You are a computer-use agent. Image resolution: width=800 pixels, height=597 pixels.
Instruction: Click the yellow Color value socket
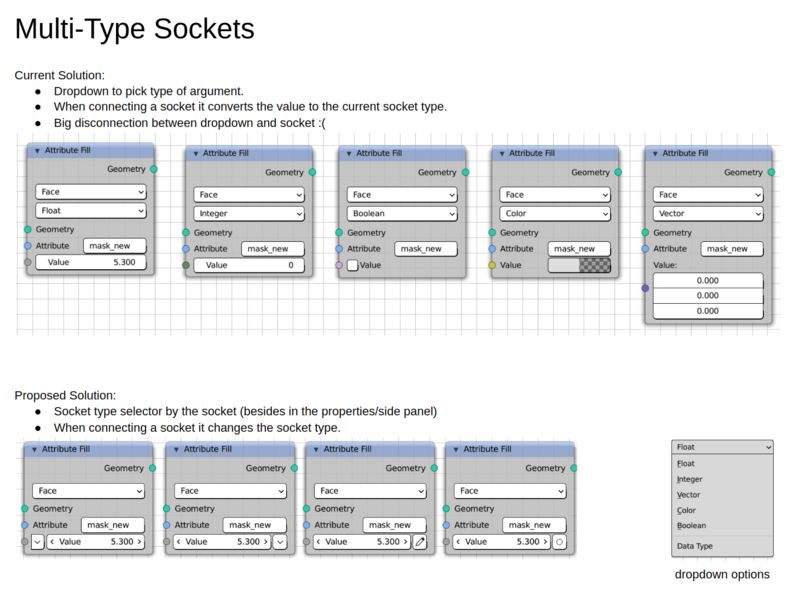[490, 265]
